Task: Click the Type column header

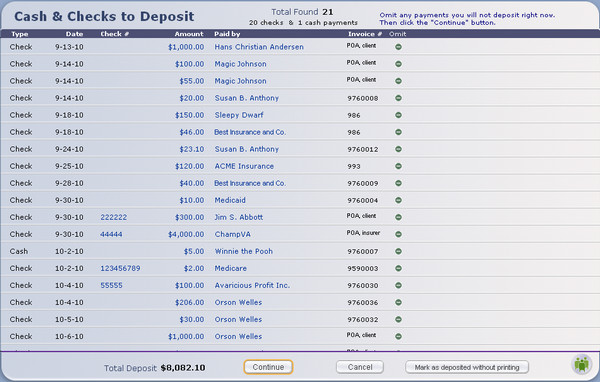Action: click(x=20, y=34)
